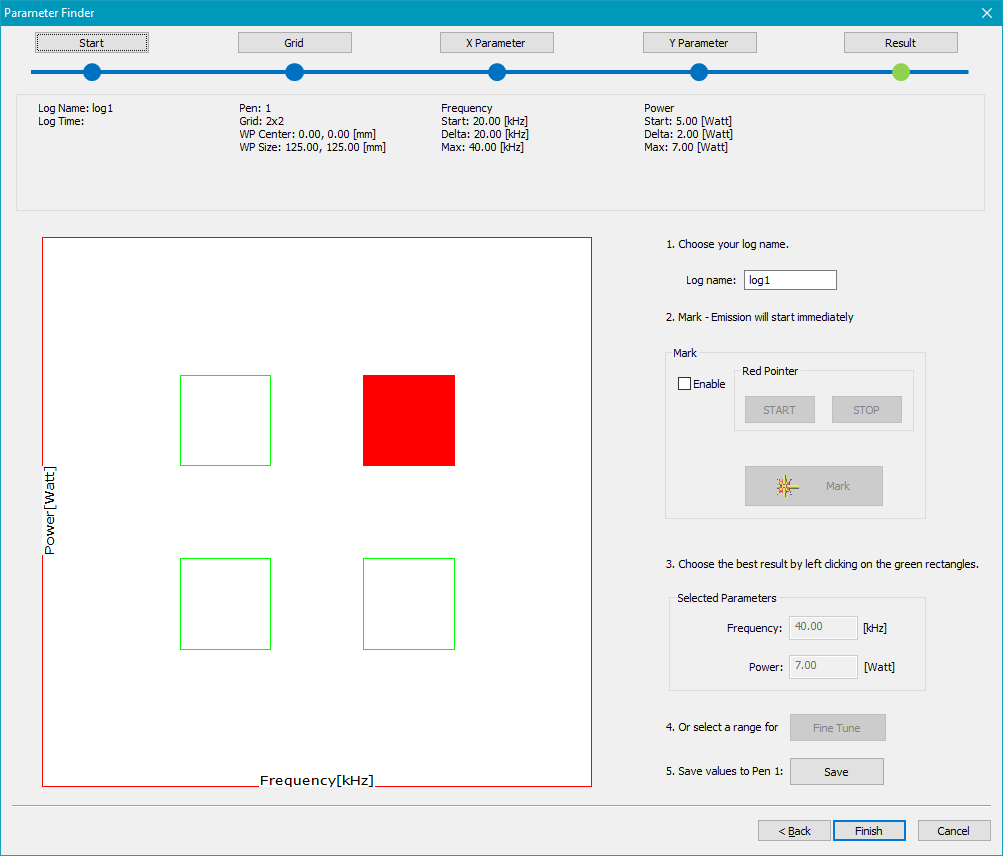Click the Log name input field

(x=790, y=281)
